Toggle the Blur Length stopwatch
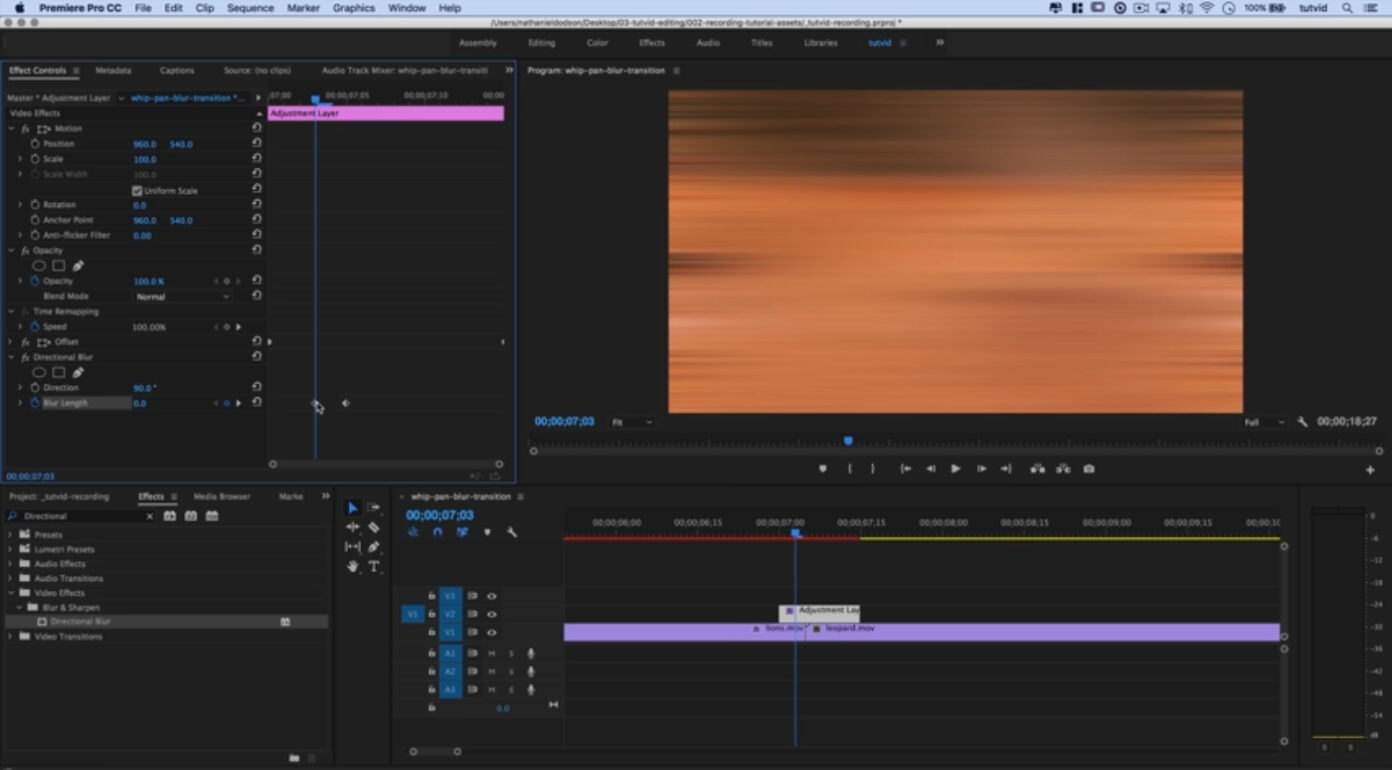 (35, 402)
